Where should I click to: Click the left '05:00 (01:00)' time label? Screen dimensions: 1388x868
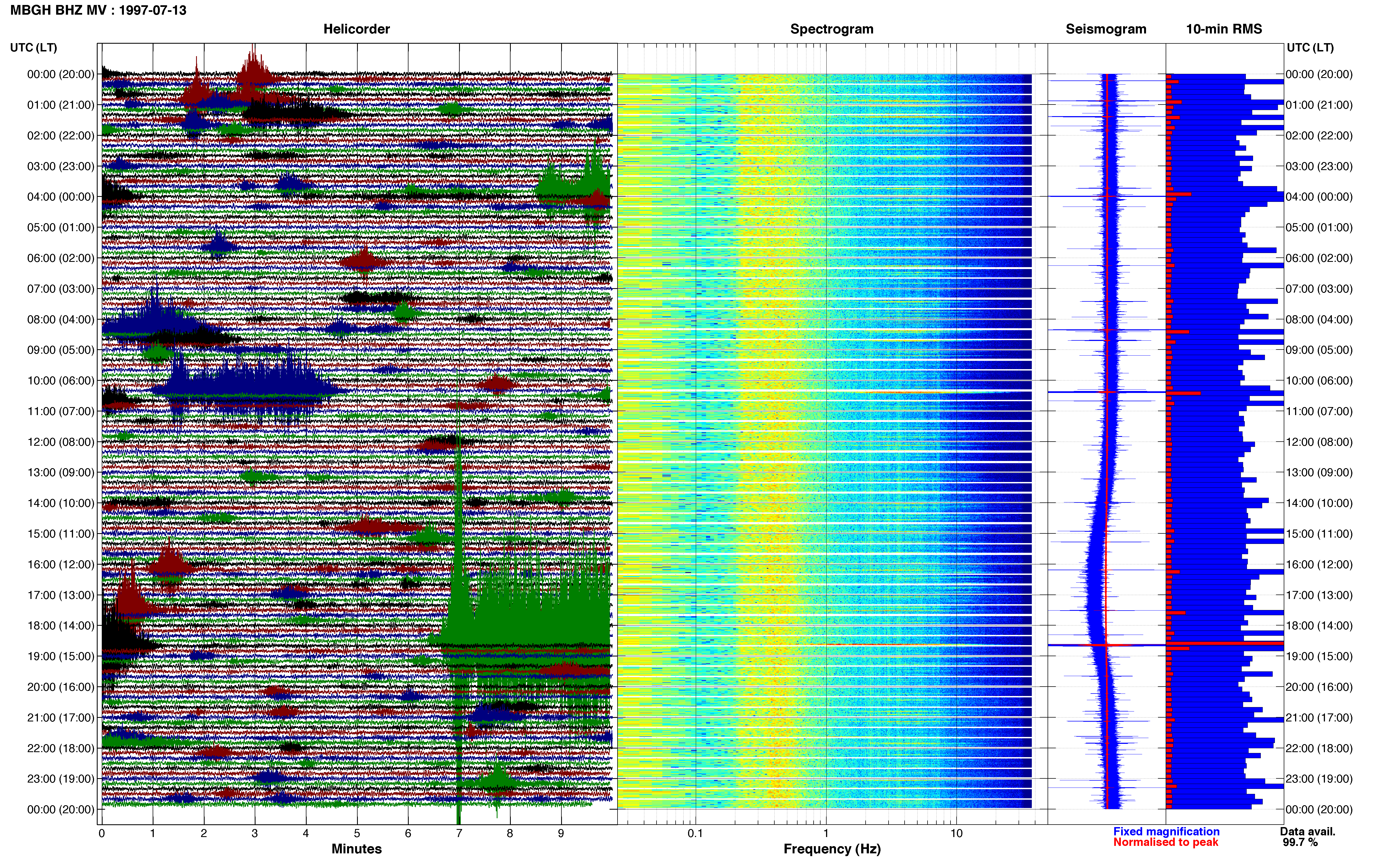(61, 227)
